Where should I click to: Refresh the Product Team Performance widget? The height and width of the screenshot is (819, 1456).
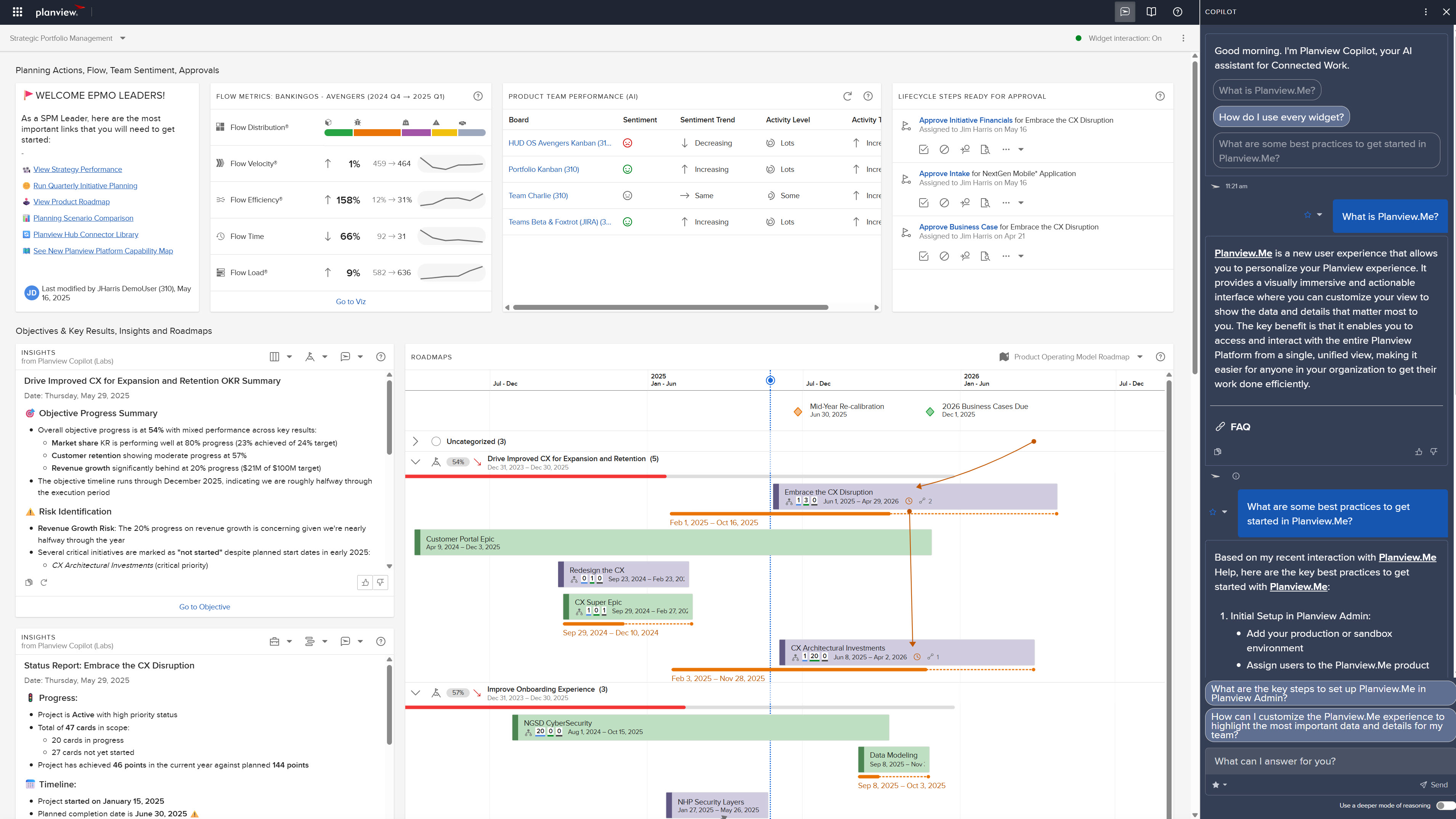coord(847,96)
